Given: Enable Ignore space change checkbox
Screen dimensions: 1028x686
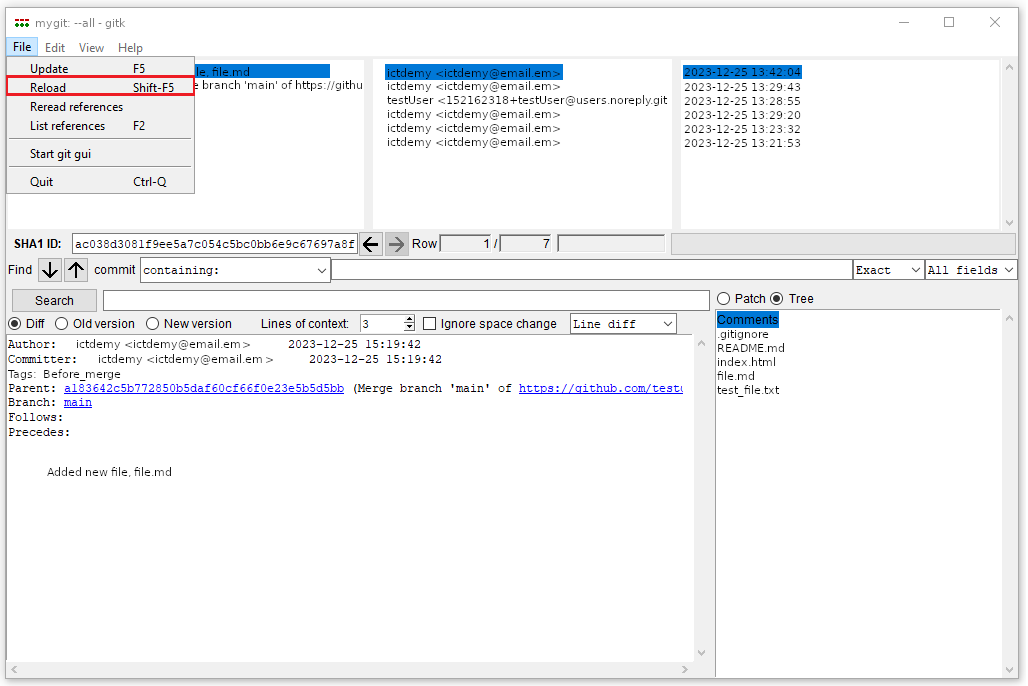Looking at the screenshot, I should [430, 324].
